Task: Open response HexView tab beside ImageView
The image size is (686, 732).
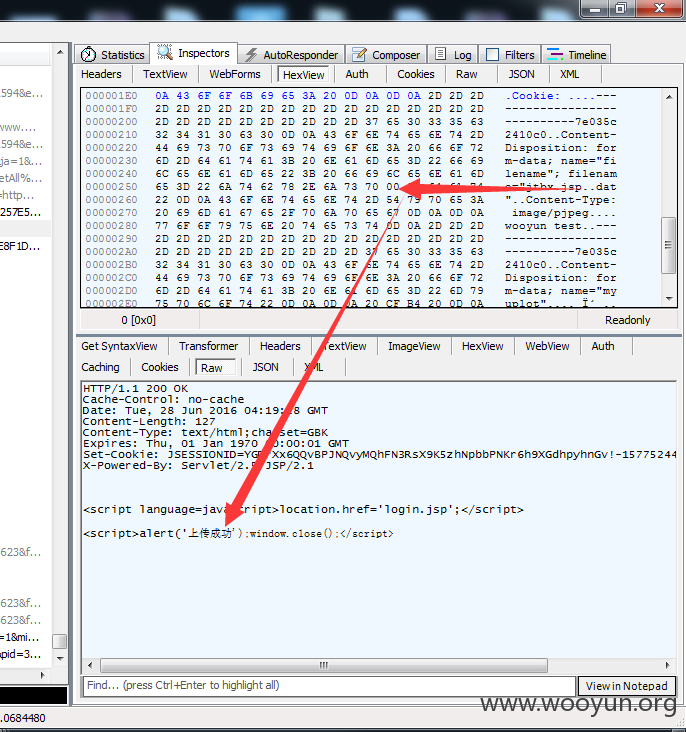Action: pyautogui.click(x=482, y=346)
